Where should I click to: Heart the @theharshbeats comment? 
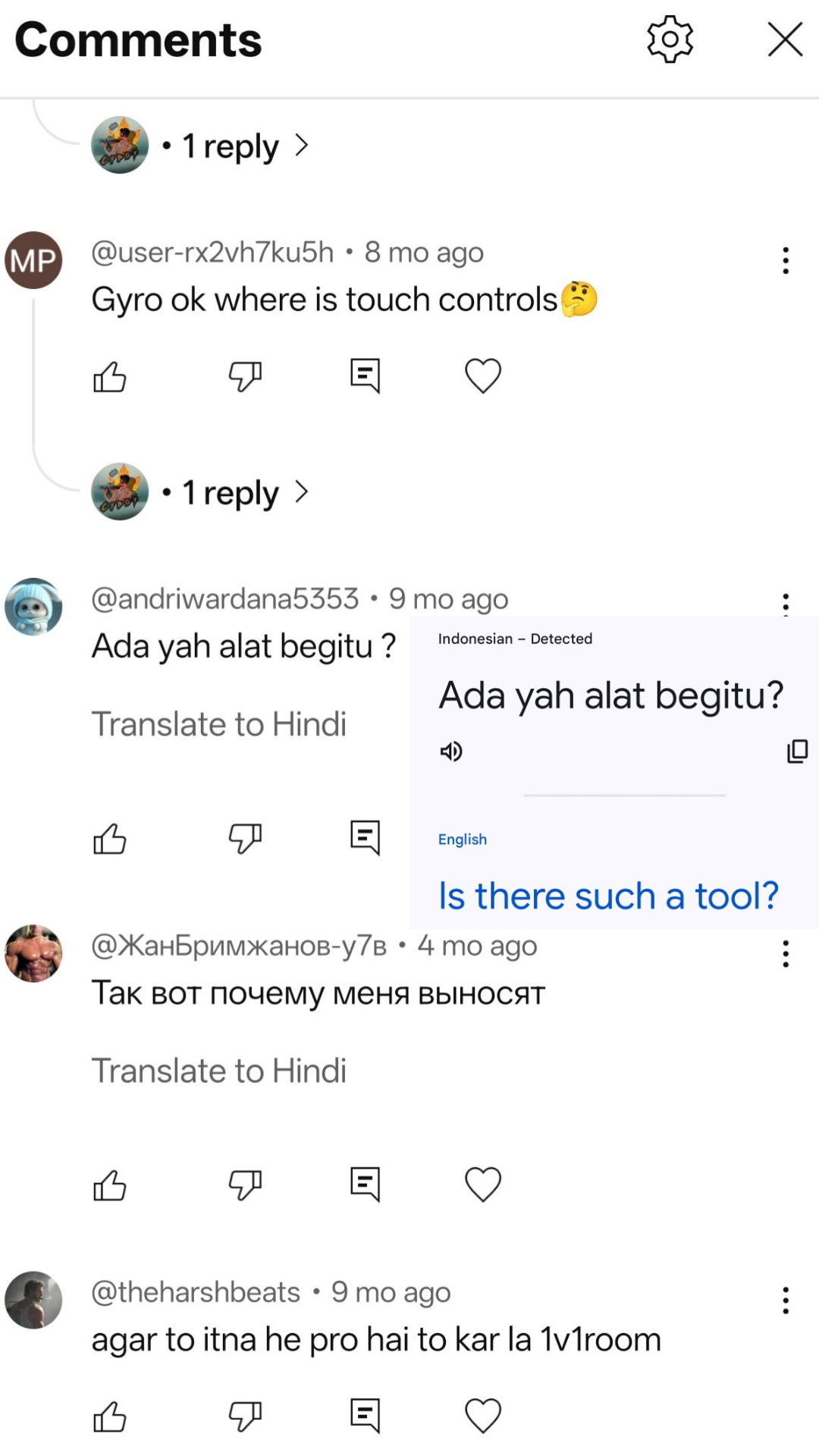pos(483,1416)
